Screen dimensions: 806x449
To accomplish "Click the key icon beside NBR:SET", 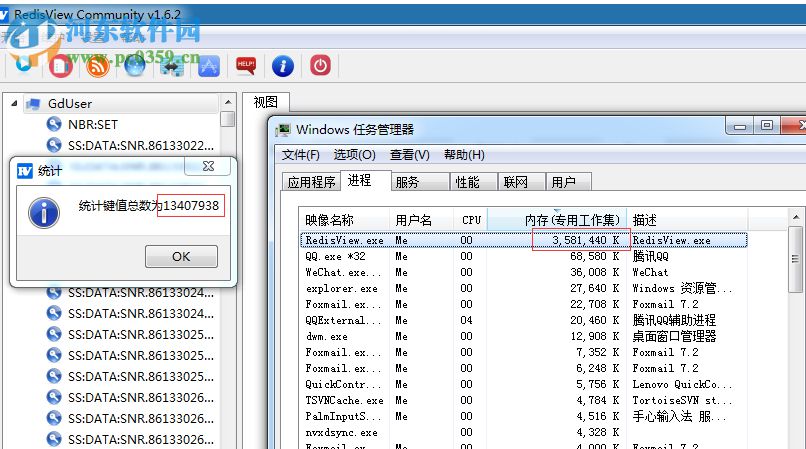I will pos(53,124).
